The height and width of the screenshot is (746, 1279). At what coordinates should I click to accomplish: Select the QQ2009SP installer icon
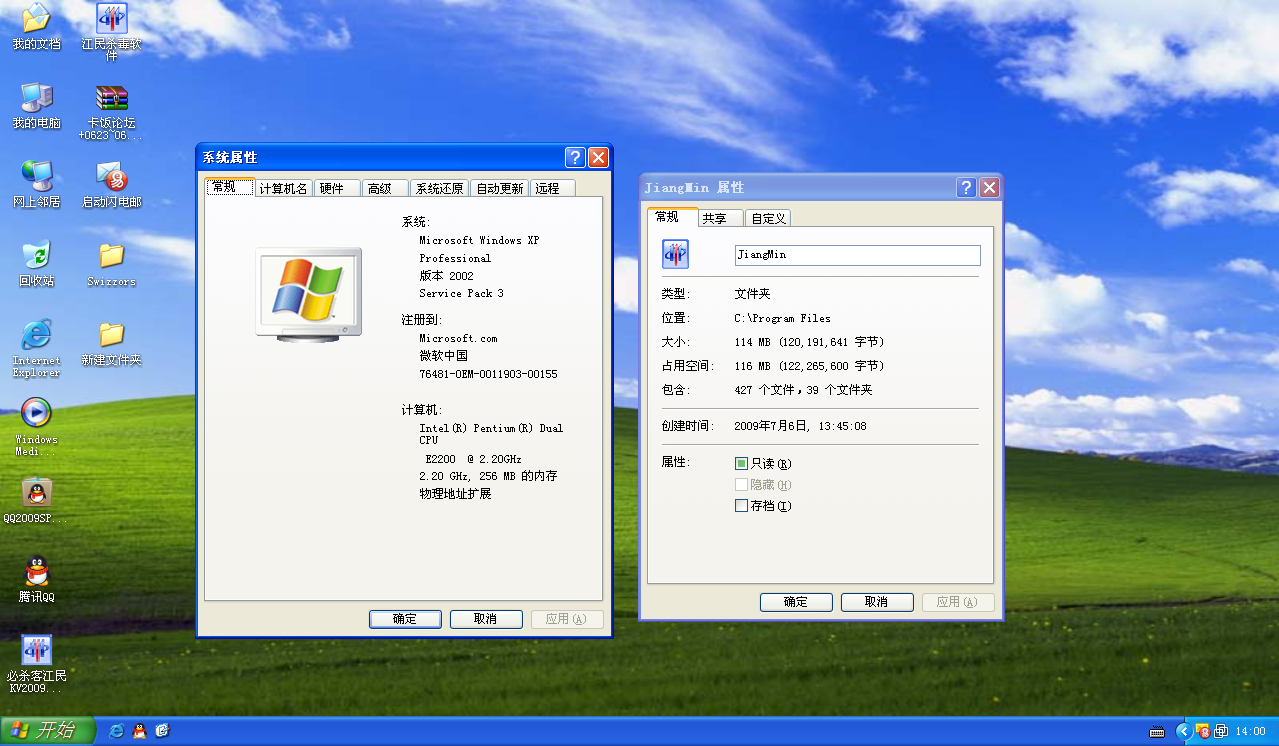[x=36, y=500]
